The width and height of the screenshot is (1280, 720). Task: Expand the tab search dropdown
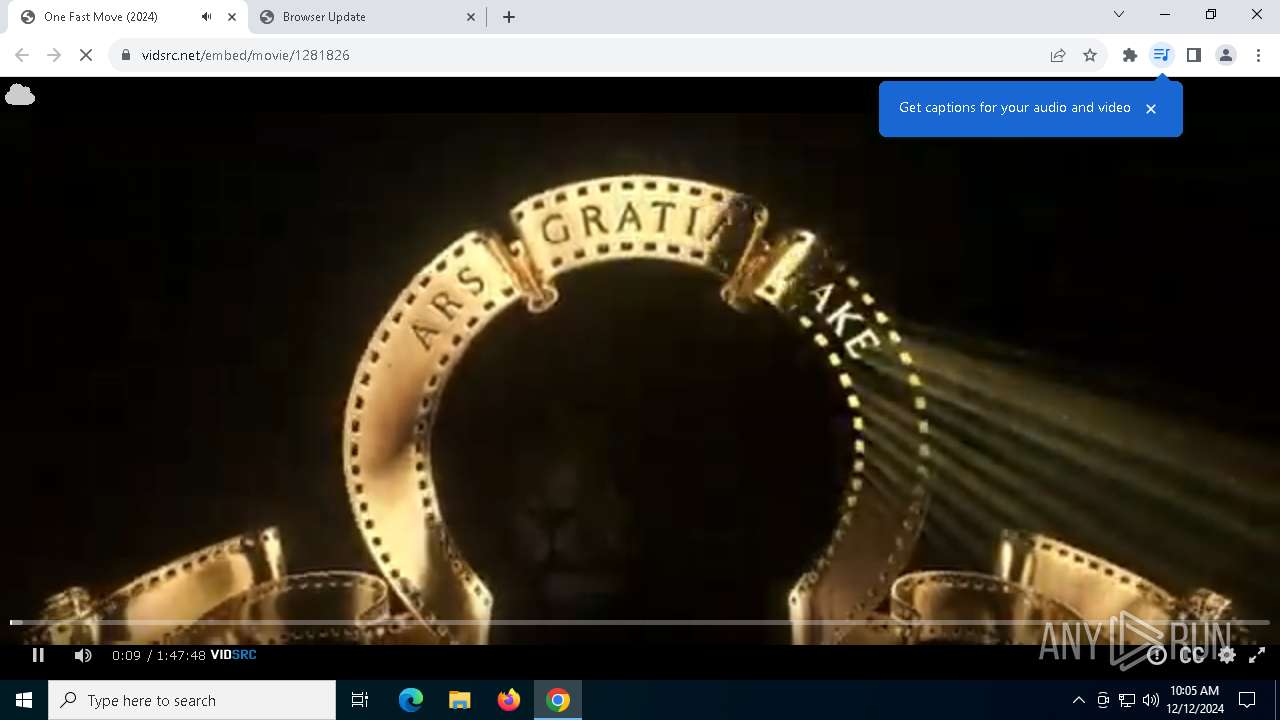(x=1119, y=14)
